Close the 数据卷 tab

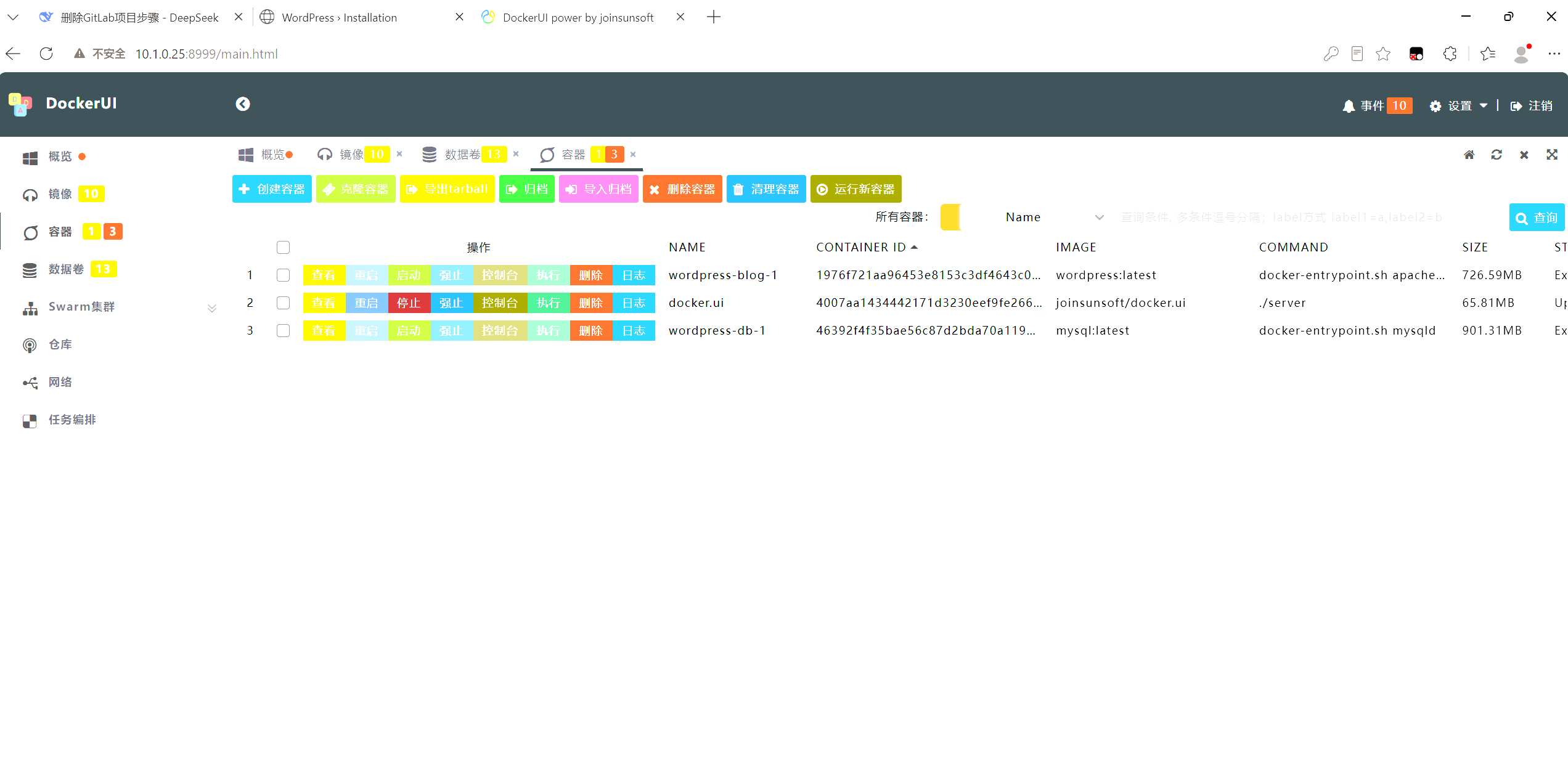(516, 154)
